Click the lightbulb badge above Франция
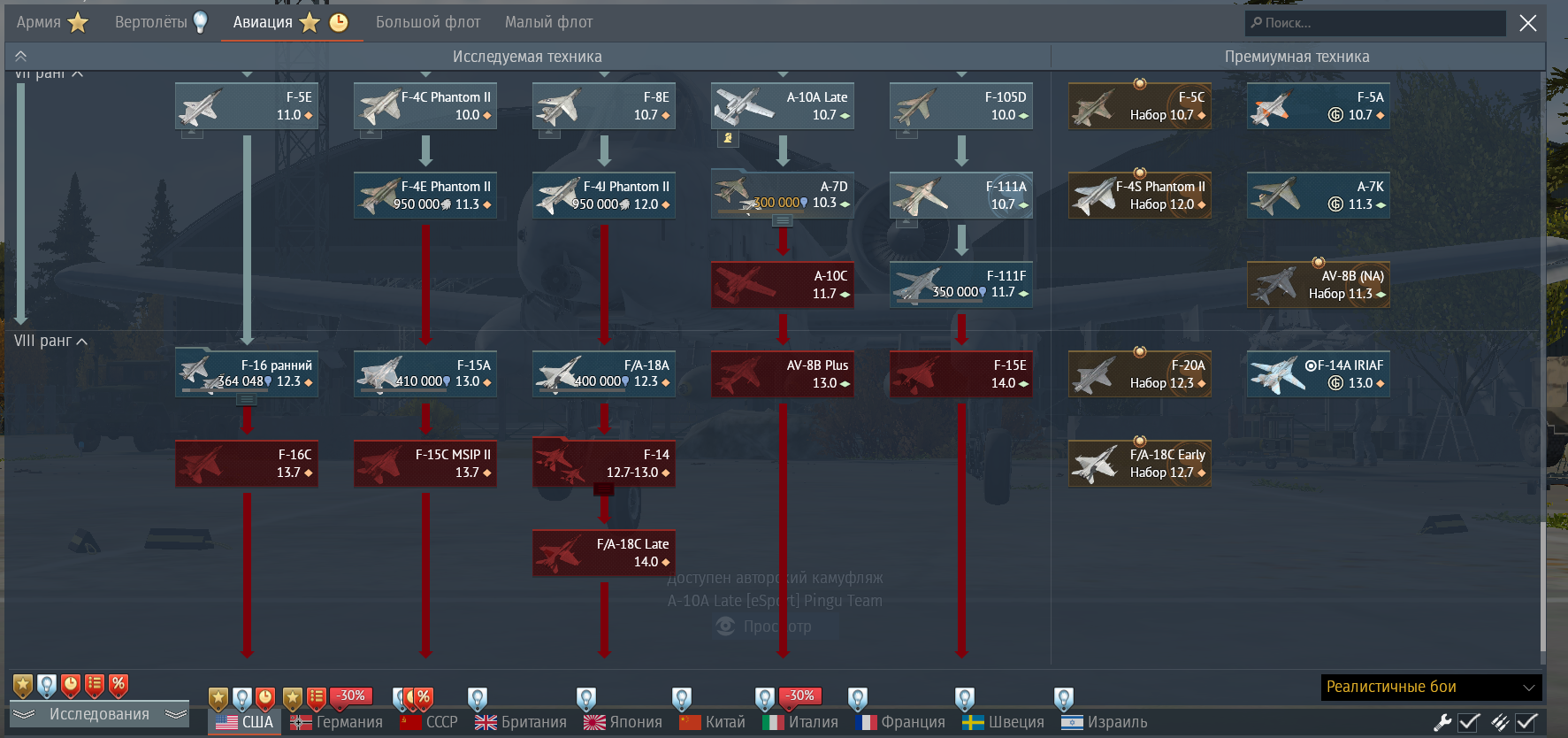 (858, 699)
